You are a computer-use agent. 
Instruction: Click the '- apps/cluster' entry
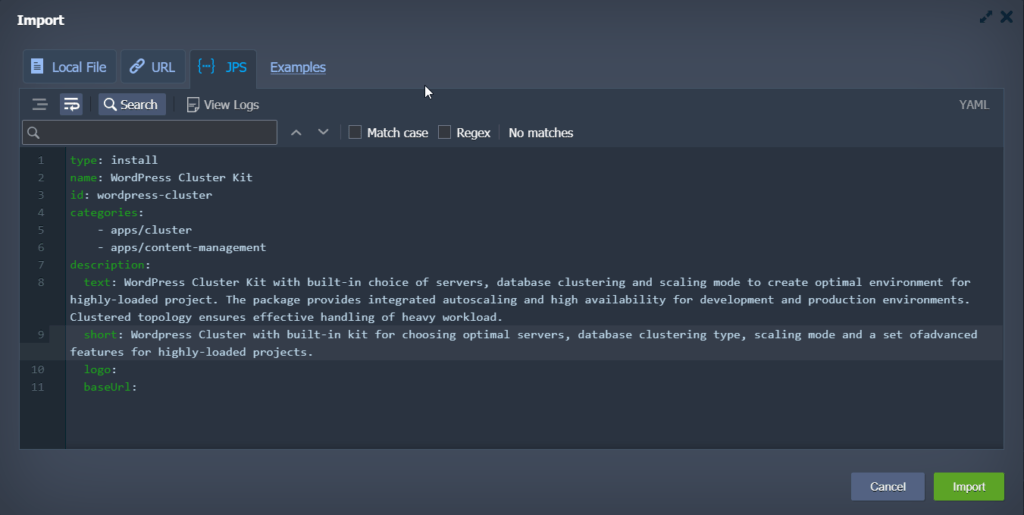pos(144,230)
